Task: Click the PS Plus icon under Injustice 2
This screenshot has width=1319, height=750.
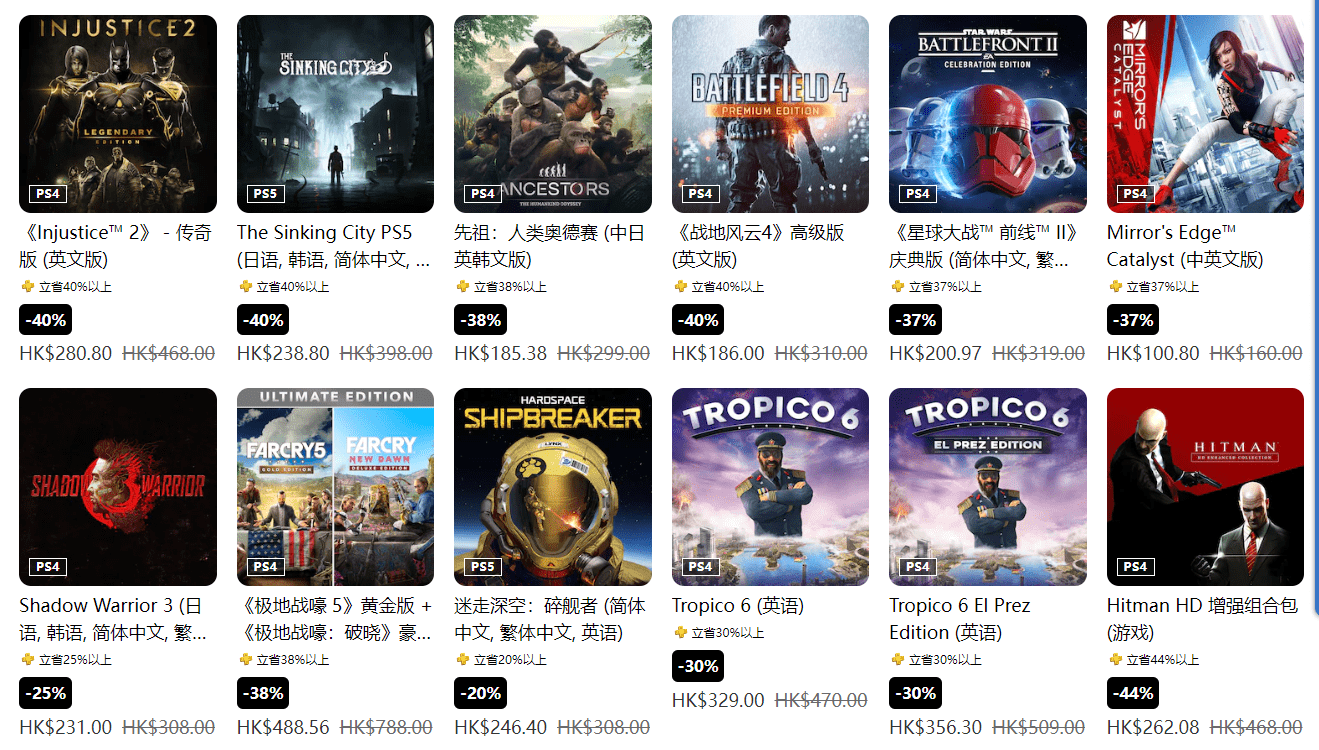Action: [x=27, y=287]
